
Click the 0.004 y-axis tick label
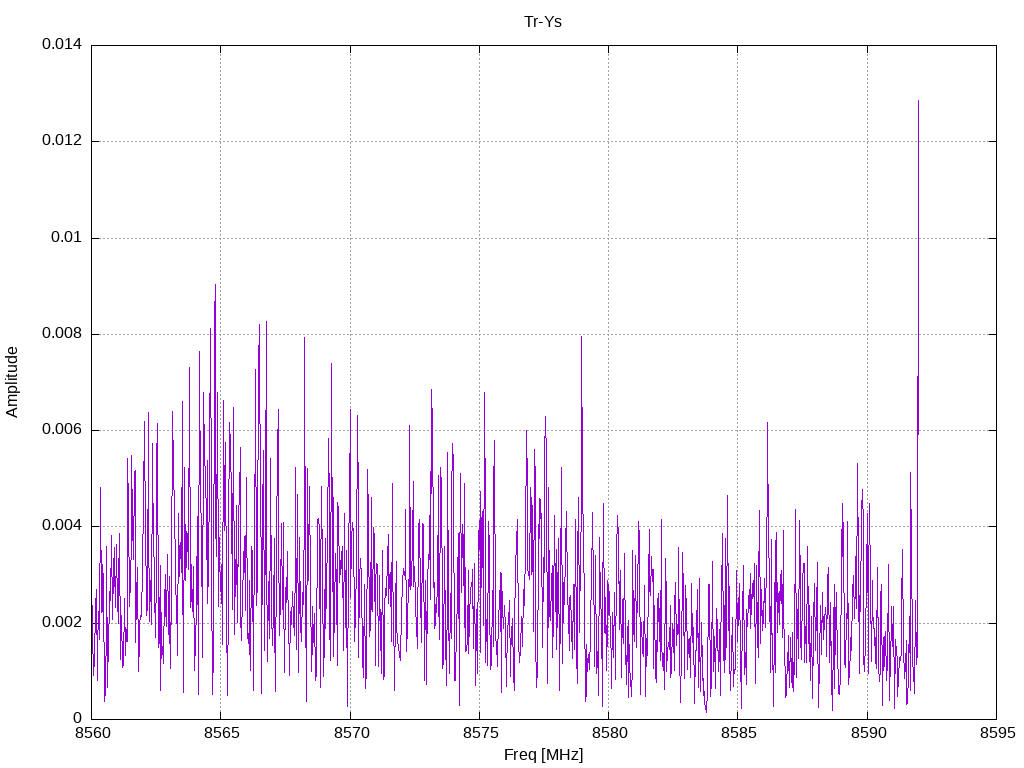62,526
